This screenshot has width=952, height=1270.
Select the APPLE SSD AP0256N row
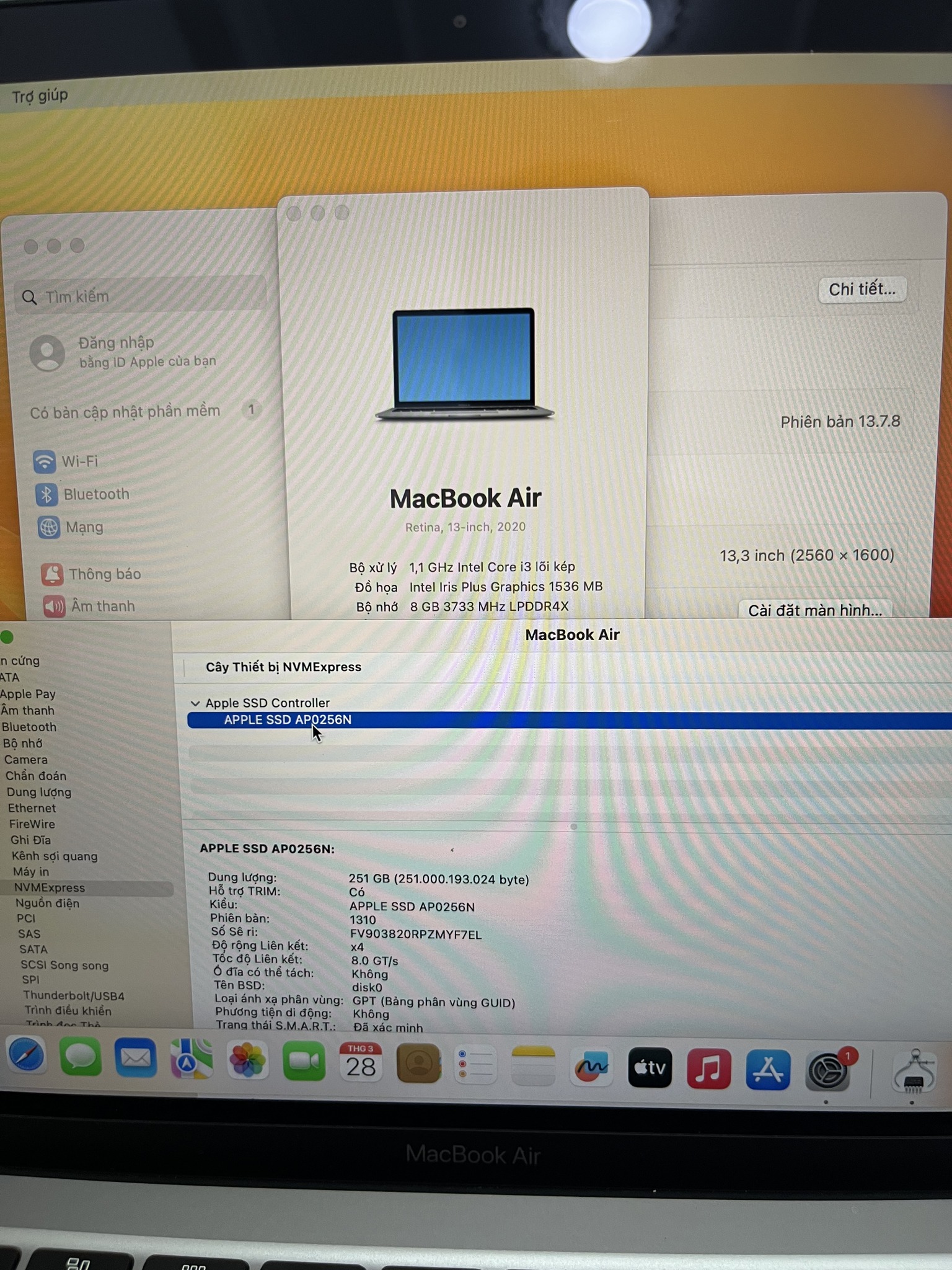(x=569, y=720)
